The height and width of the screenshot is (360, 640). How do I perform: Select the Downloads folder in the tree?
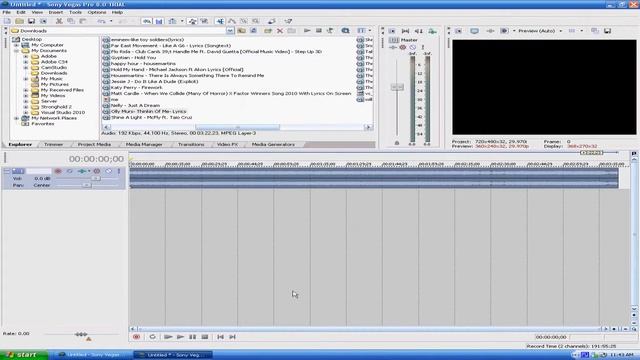tap(53, 73)
